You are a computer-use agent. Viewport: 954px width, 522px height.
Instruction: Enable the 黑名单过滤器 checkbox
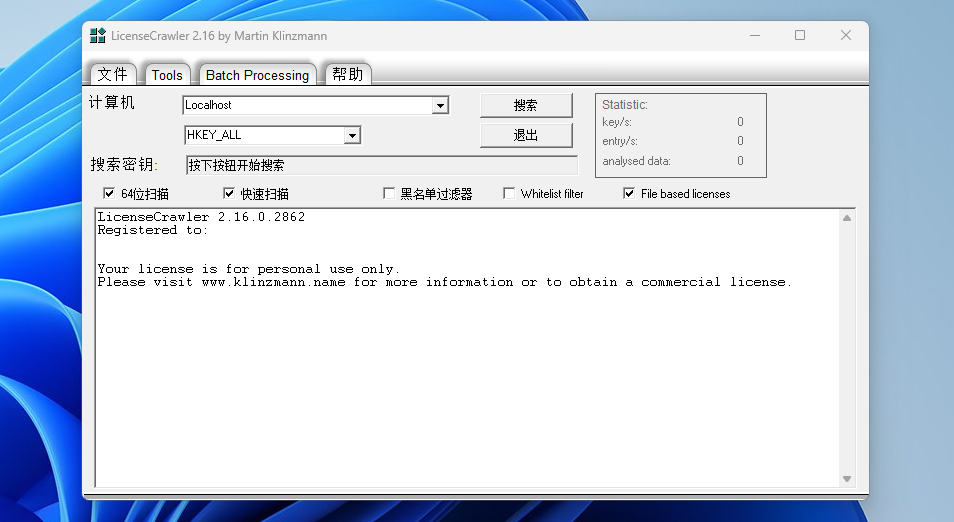[x=389, y=194]
